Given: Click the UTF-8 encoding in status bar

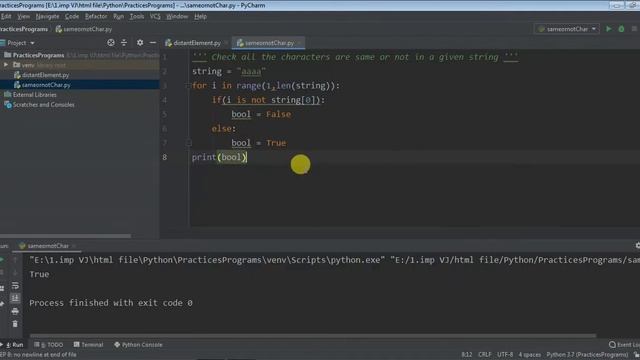Looking at the screenshot, I should click(x=505, y=355).
